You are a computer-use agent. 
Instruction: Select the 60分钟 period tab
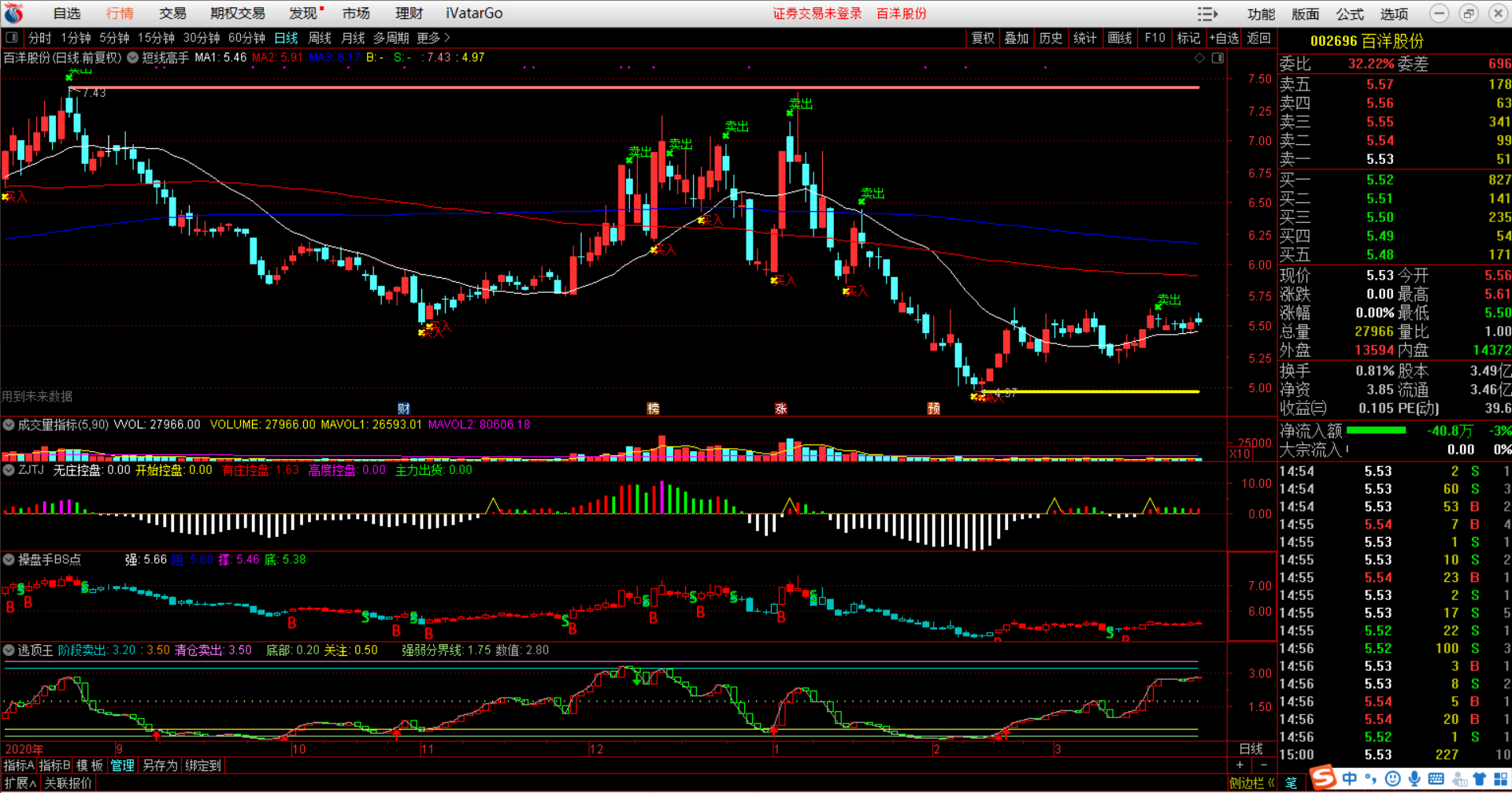coord(247,38)
